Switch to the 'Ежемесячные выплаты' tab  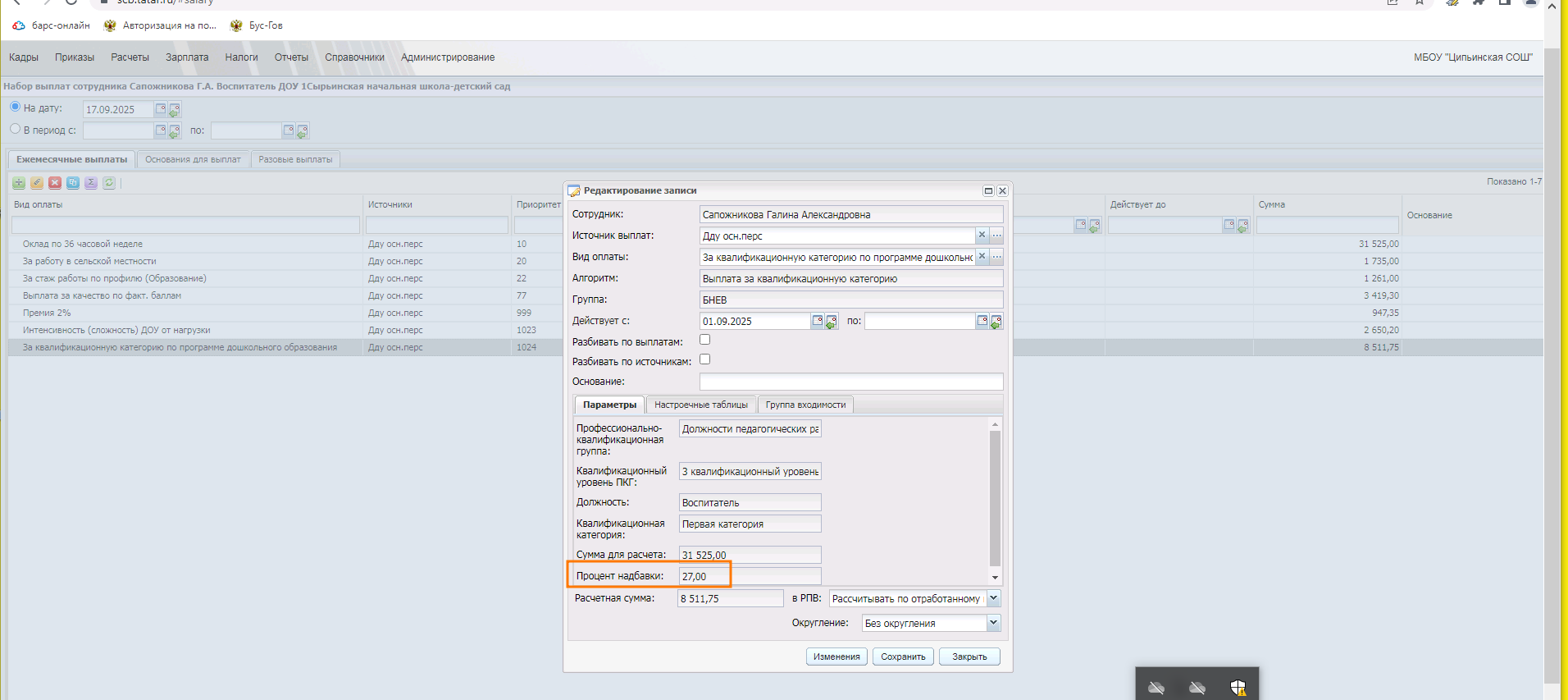tap(72, 159)
